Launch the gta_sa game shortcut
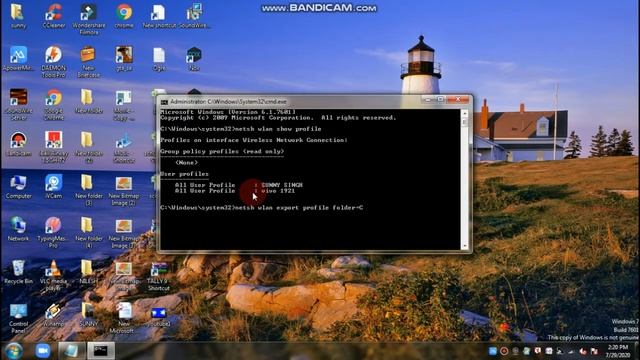The height and width of the screenshot is (360, 640). (124, 58)
